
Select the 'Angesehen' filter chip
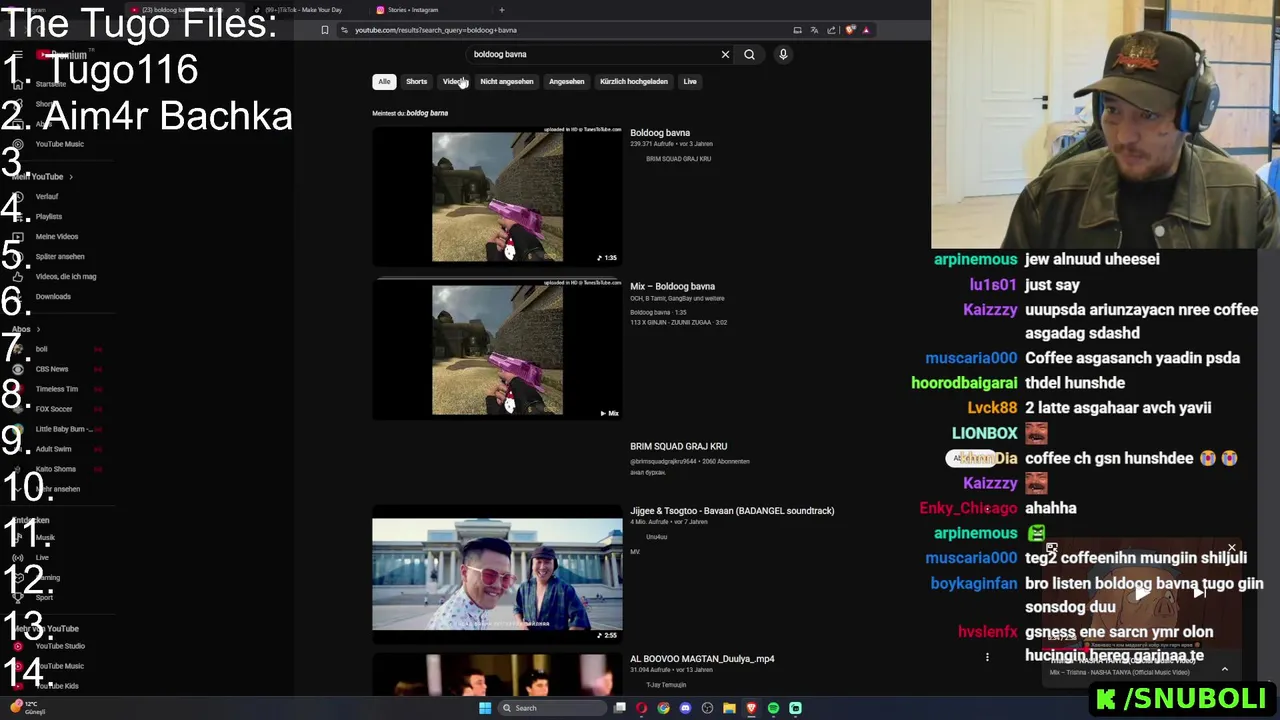pos(566,81)
